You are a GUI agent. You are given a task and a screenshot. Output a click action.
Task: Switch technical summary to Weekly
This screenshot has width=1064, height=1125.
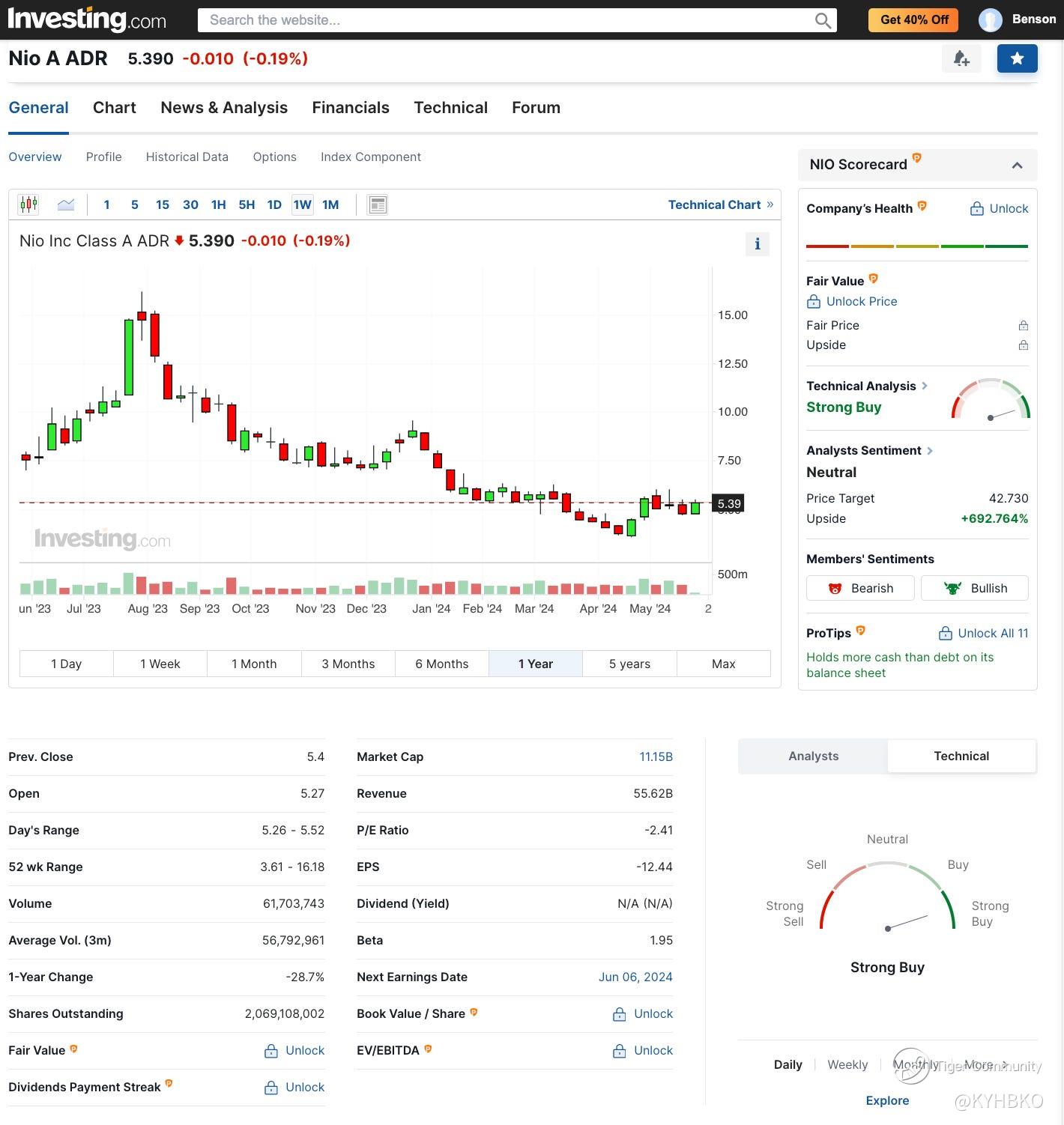click(847, 1064)
